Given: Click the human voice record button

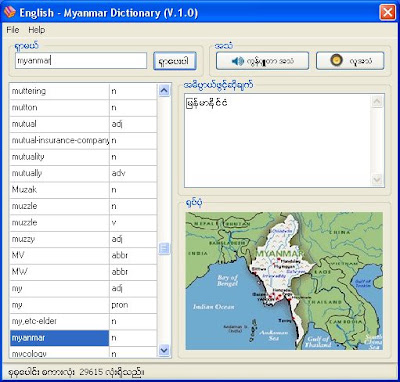Looking at the screenshot, I should click(350, 61).
